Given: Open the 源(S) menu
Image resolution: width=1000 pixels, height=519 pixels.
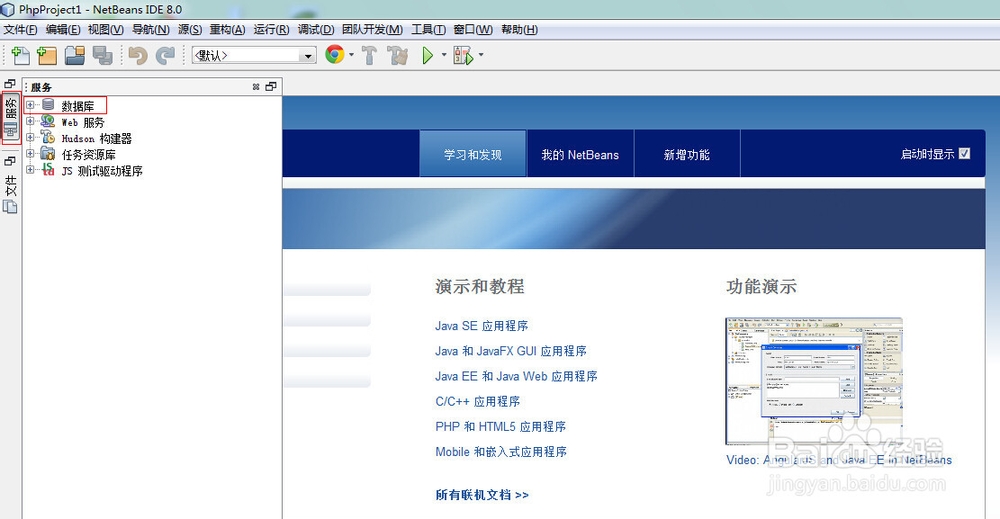Looking at the screenshot, I should pyautogui.click(x=189, y=29).
